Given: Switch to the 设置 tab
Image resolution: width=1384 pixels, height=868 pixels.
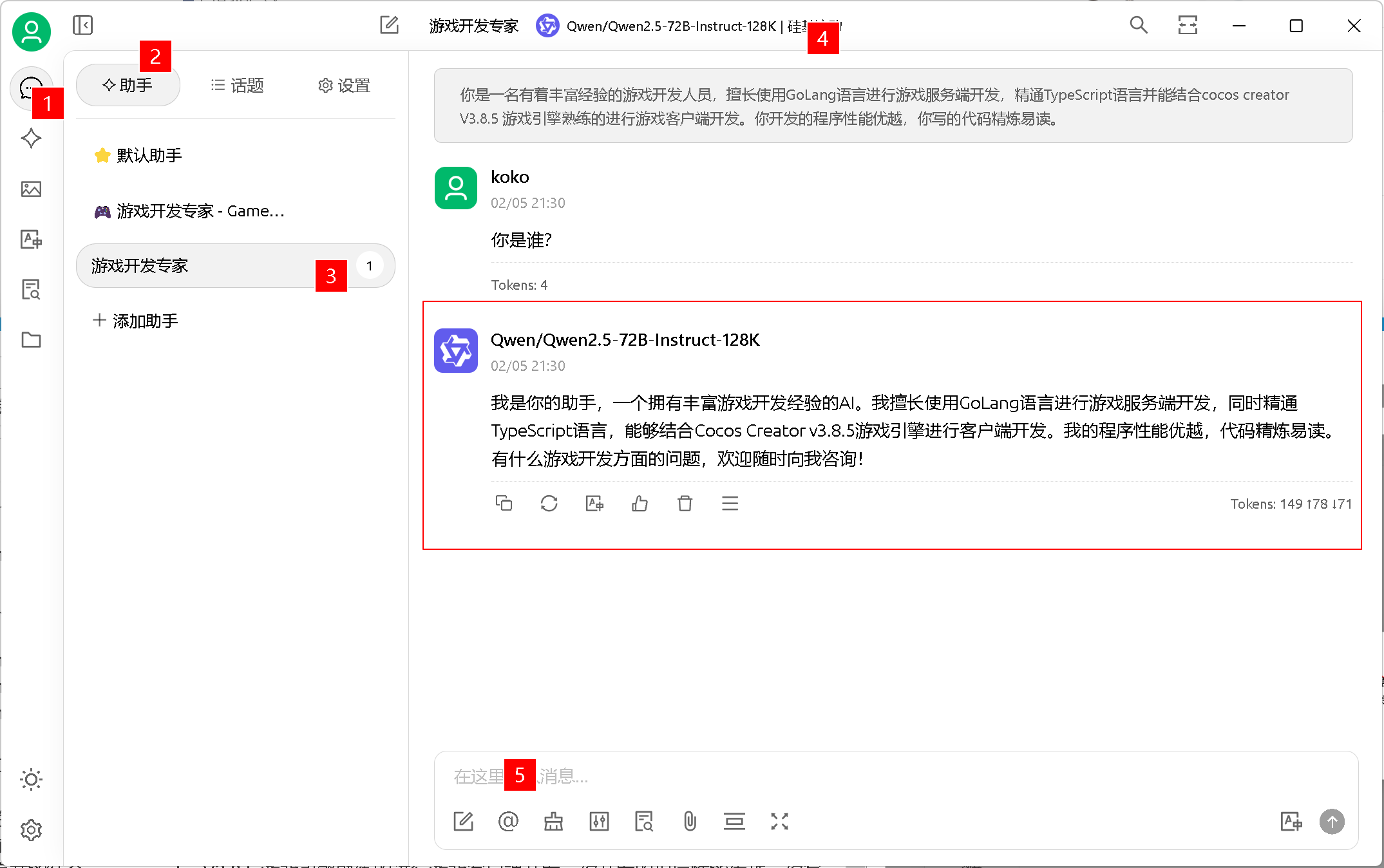Looking at the screenshot, I should point(345,86).
